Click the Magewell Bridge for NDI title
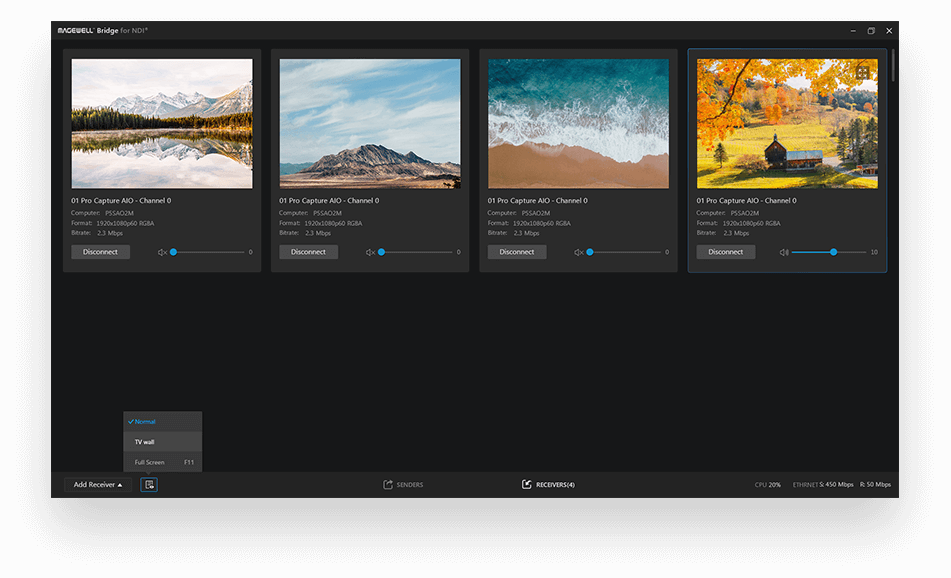Viewport: 951px width, 578px height. [x=102, y=30]
